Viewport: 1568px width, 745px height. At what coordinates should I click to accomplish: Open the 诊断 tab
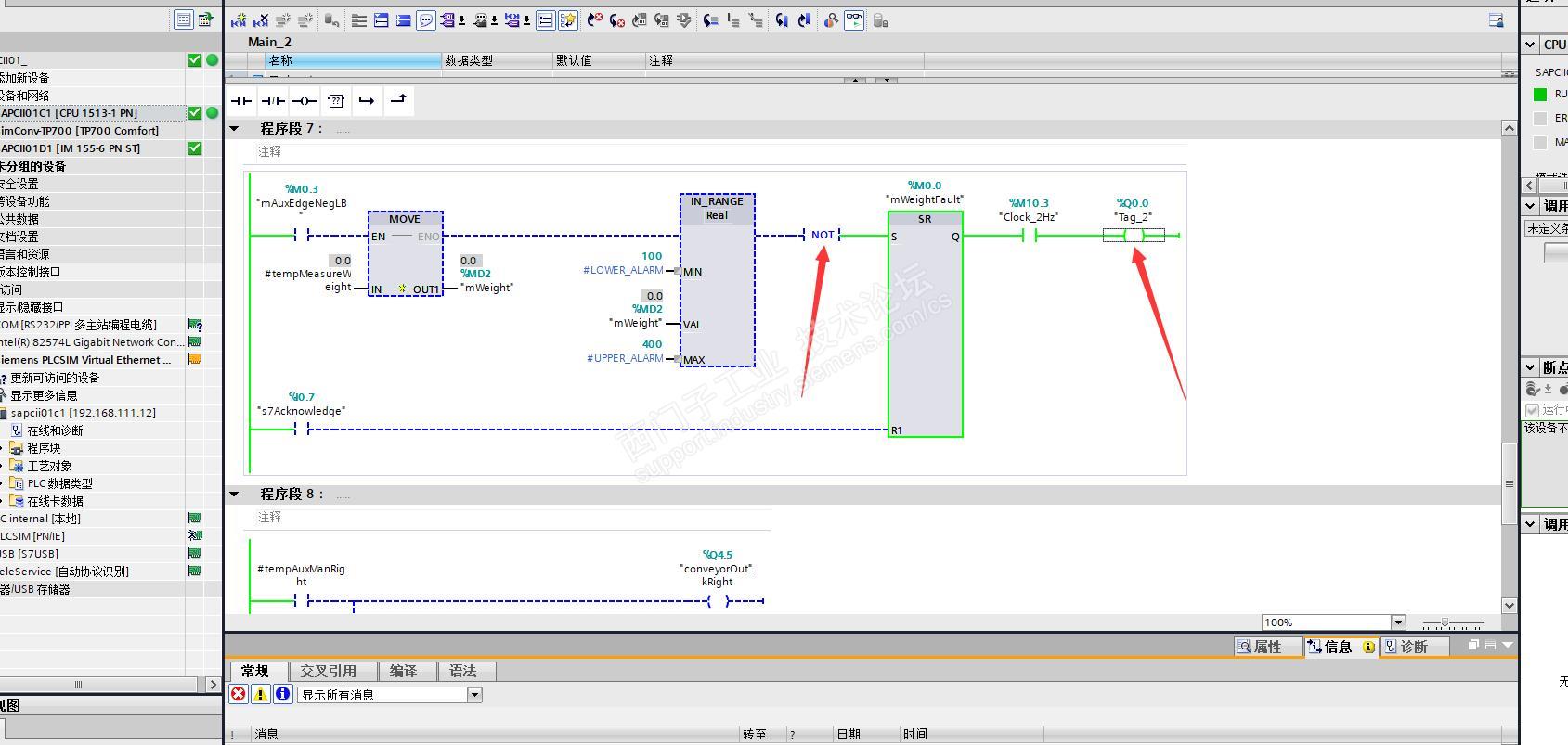[1413, 647]
